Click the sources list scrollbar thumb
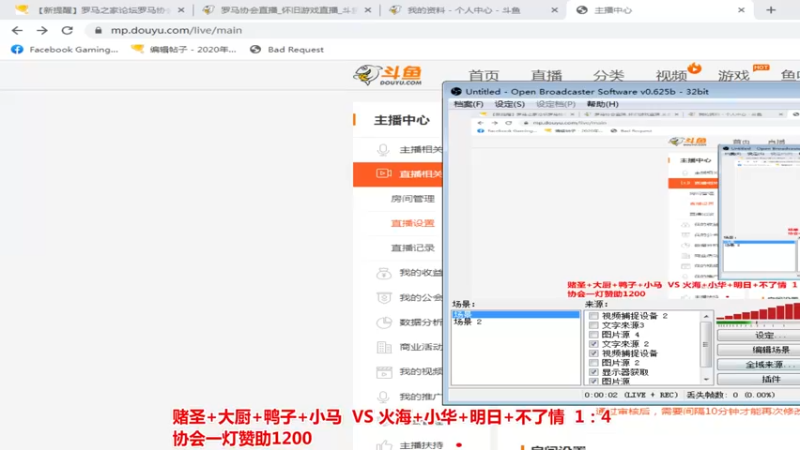Screen dimensions: 800x450 pyautogui.click(x=706, y=344)
